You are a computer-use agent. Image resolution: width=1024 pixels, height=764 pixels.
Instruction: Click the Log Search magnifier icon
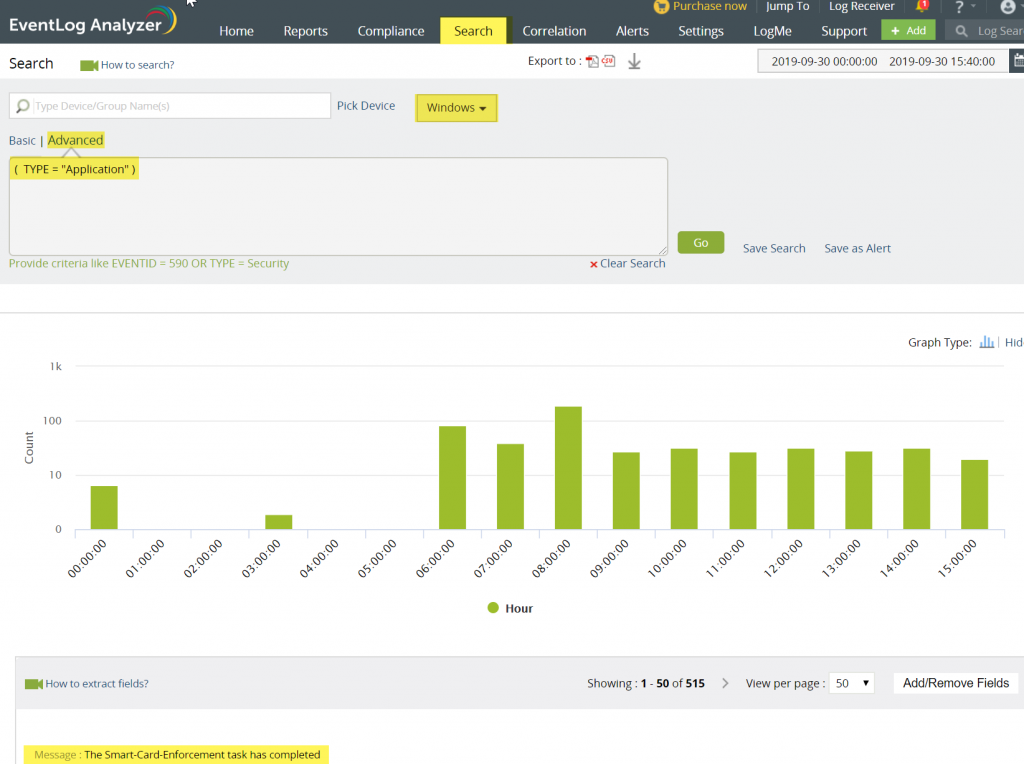tap(961, 31)
